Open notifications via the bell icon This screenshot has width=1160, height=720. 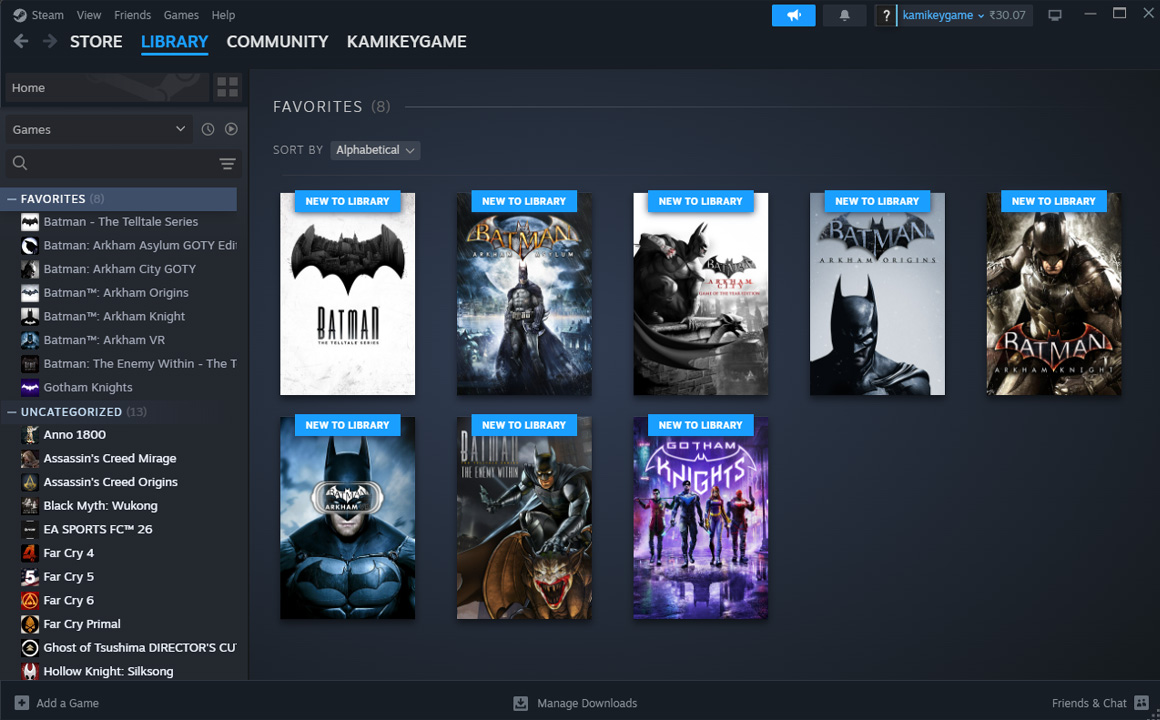(x=841, y=15)
